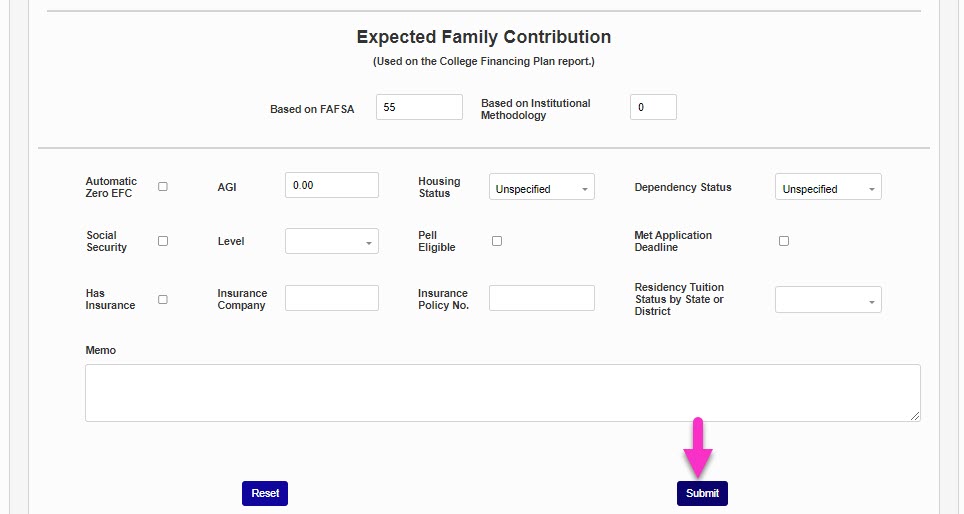
Task: Click the Memo box resize handle
Action: 915,416
